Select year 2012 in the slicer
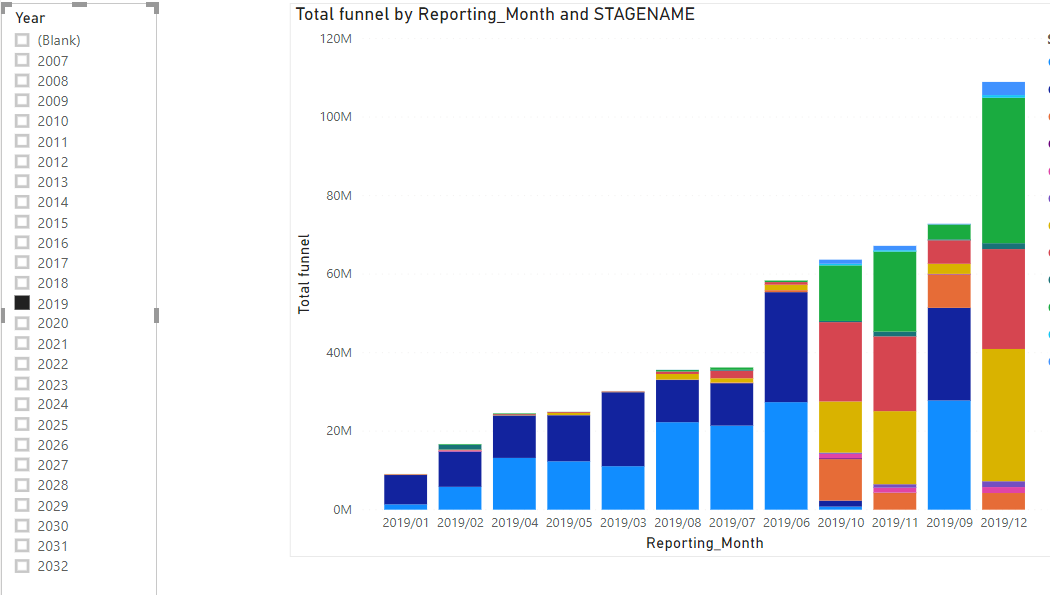The image size is (1050, 595). click(22, 161)
